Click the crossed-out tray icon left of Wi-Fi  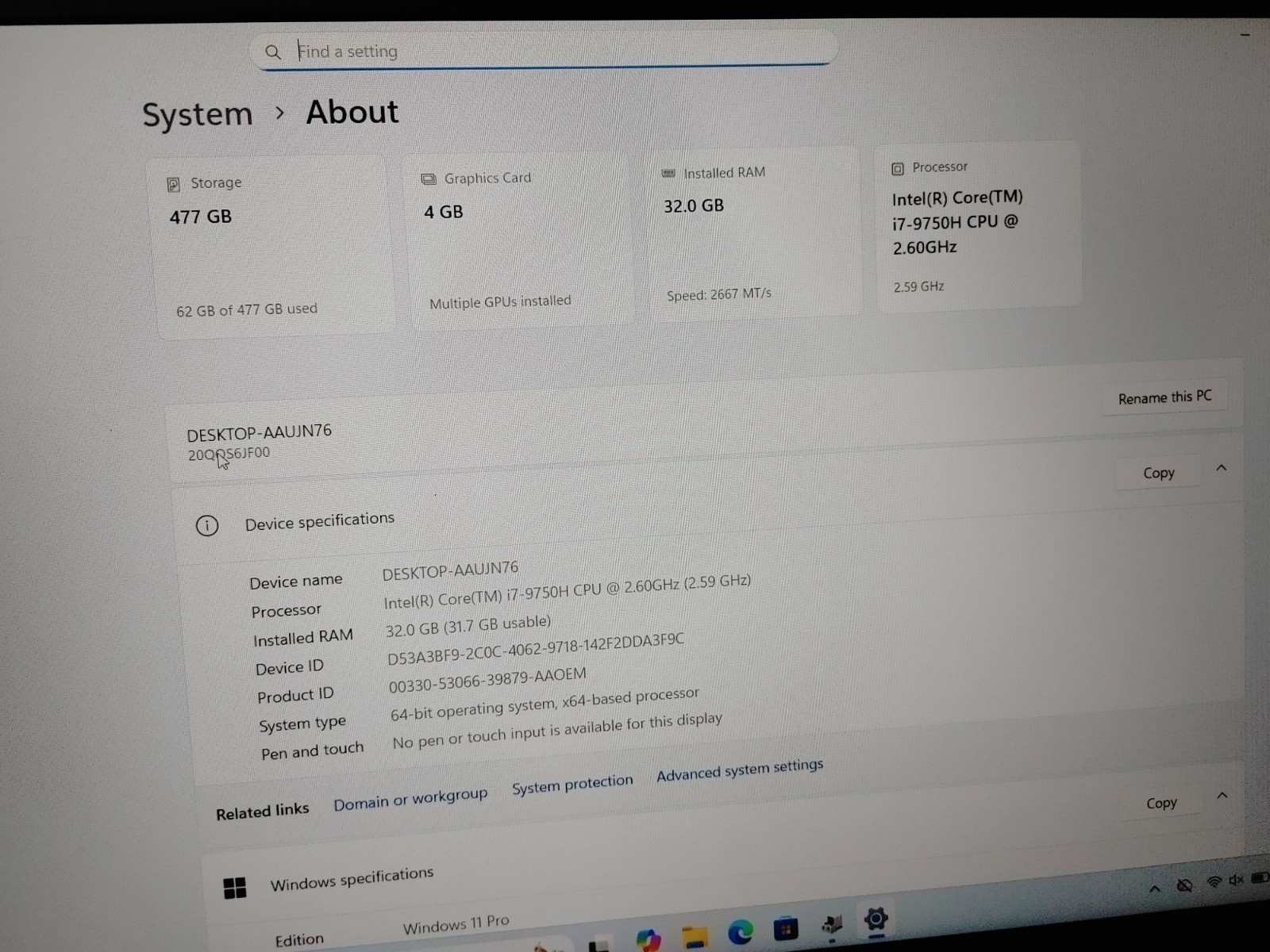click(x=1184, y=885)
